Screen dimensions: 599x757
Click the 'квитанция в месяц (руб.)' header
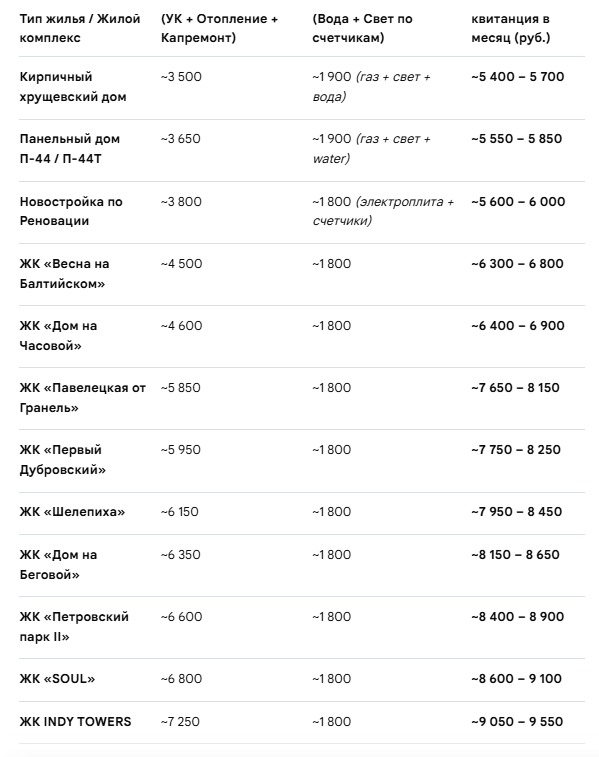[511, 28]
